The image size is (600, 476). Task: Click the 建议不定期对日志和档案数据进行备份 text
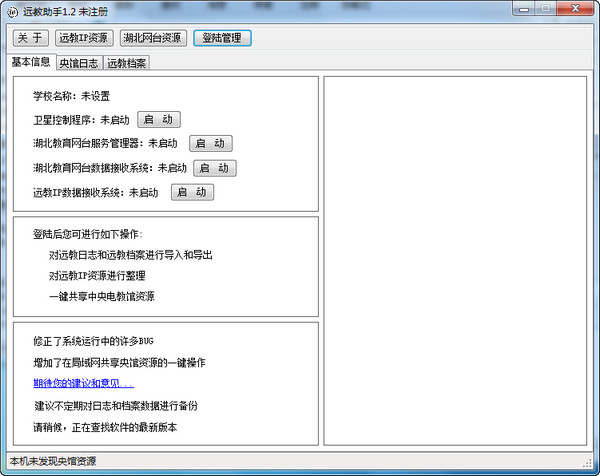click(x=116, y=406)
